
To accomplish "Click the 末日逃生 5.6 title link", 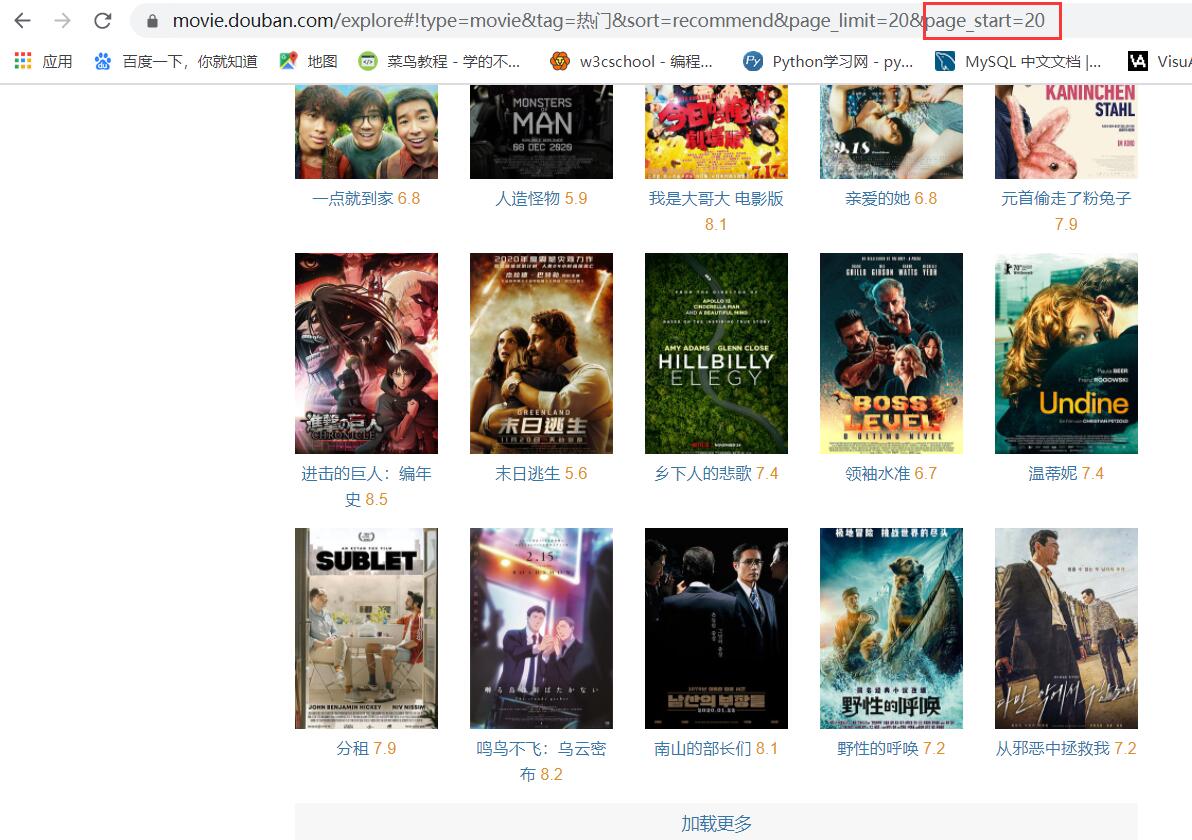I will click(541, 474).
